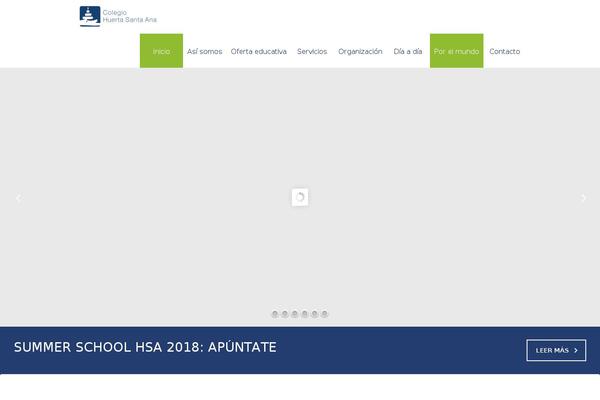The width and height of the screenshot is (600, 400).
Task: Go to next slide arrow
Action: (x=584, y=198)
